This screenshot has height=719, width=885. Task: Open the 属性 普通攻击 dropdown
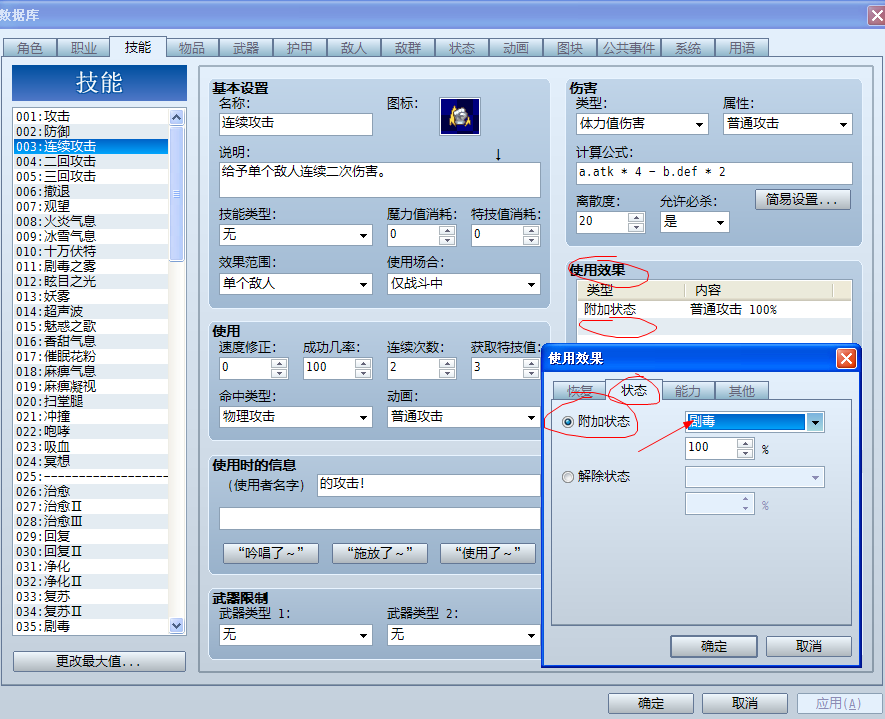(843, 125)
